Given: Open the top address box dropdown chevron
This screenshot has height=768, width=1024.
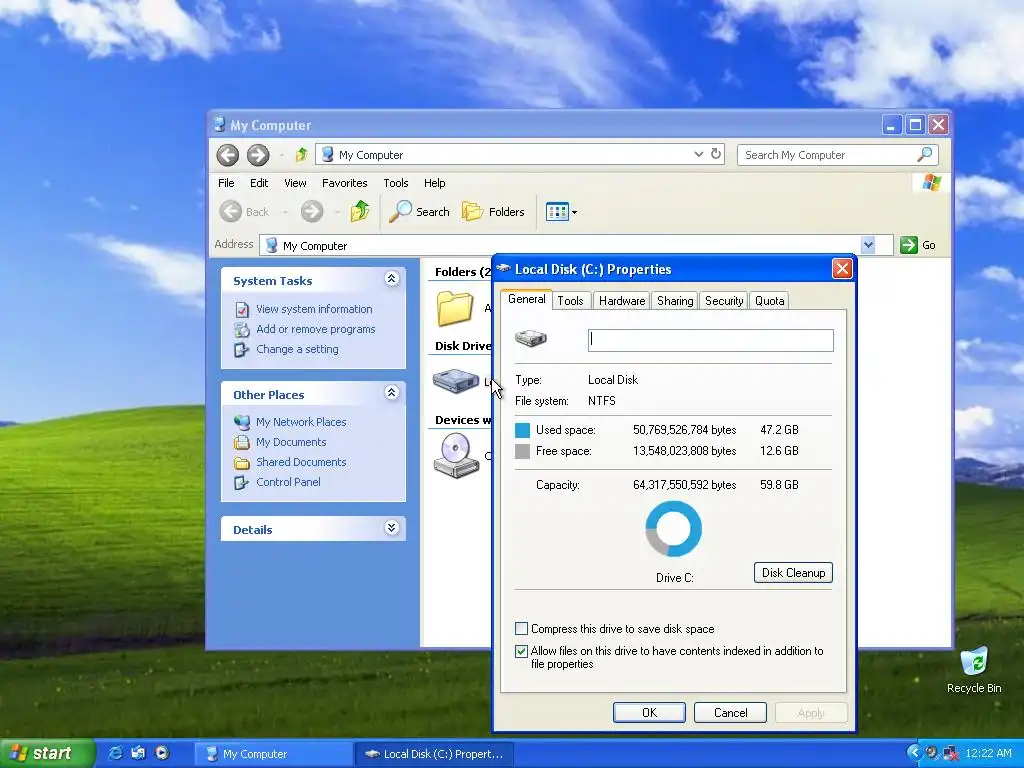Looking at the screenshot, I should tap(698, 154).
